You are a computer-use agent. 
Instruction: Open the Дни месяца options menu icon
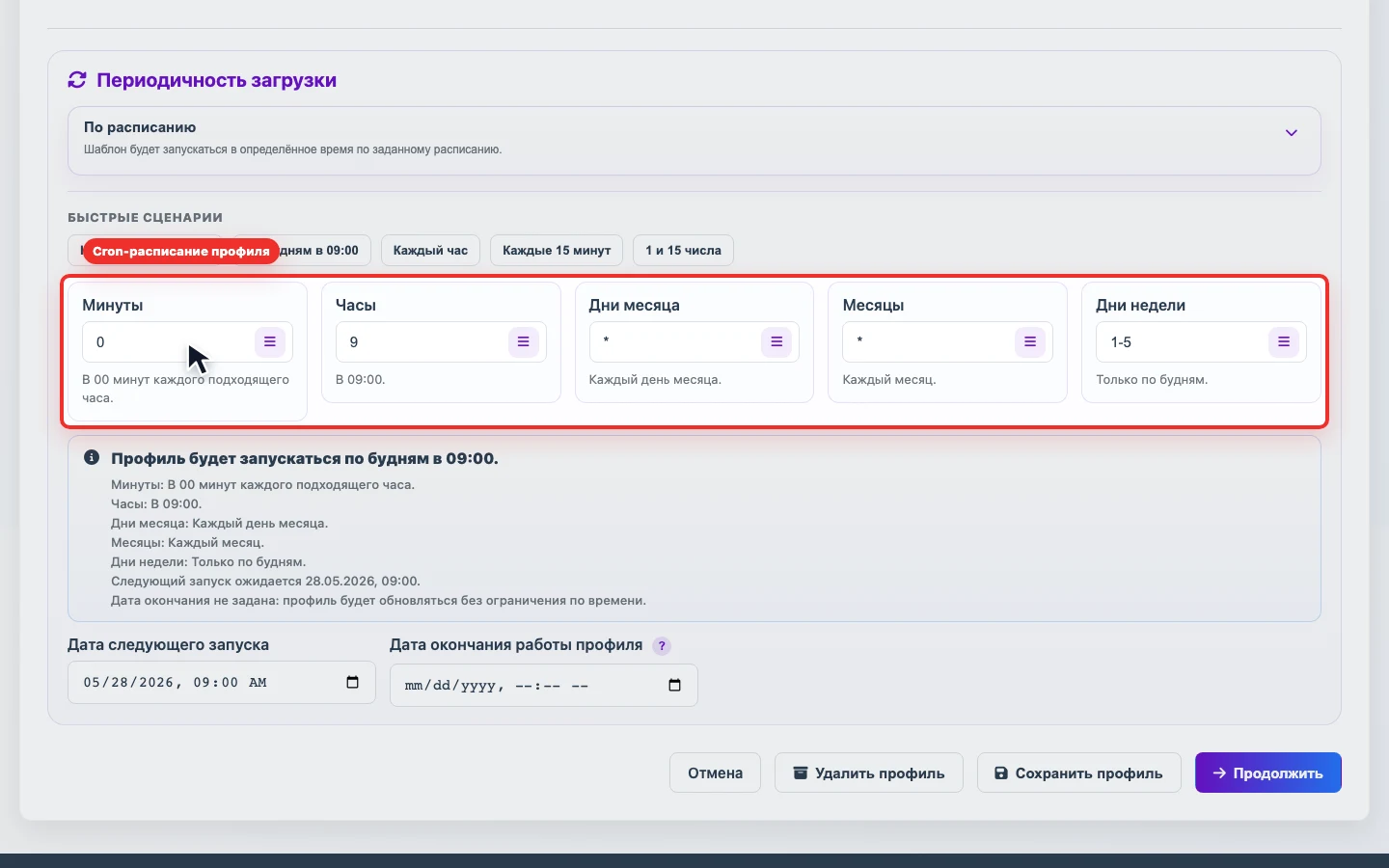click(776, 342)
